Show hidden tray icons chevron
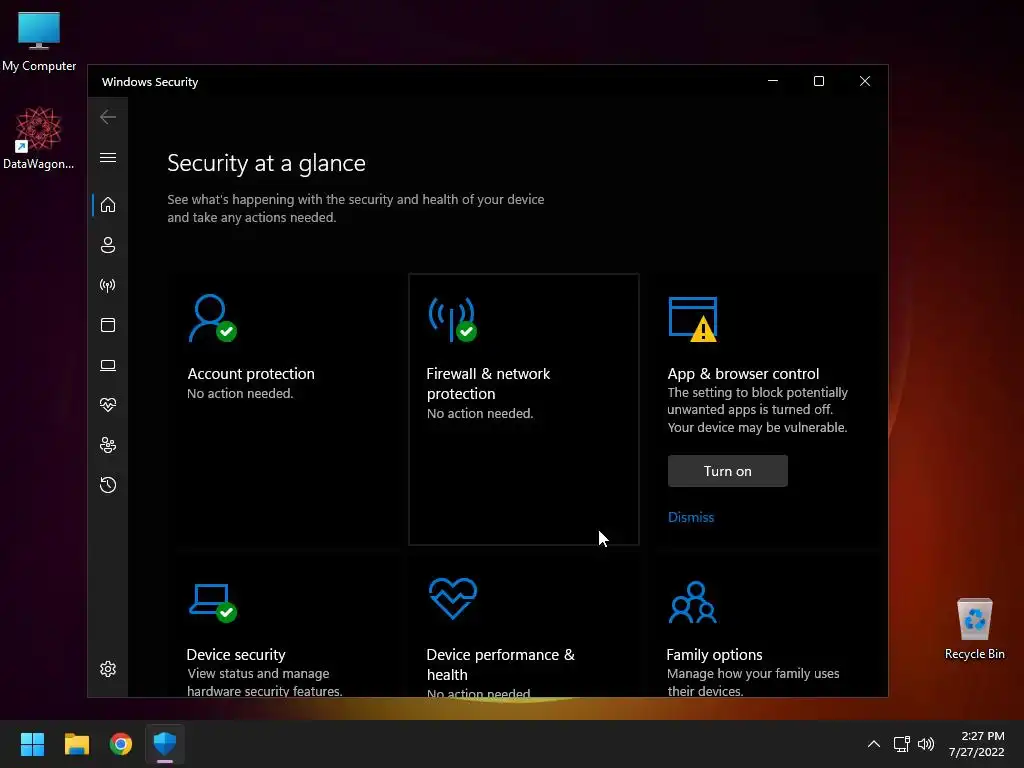Image resolution: width=1024 pixels, height=768 pixels. pyautogui.click(x=874, y=744)
